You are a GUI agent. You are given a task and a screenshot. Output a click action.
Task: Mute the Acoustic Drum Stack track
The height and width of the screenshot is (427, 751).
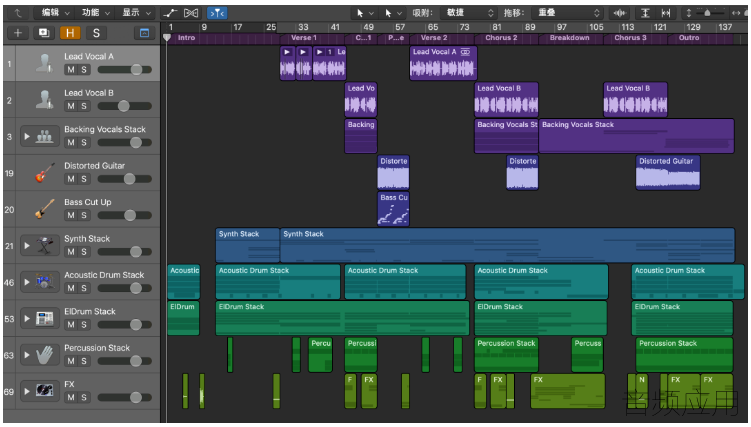(71, 288)
